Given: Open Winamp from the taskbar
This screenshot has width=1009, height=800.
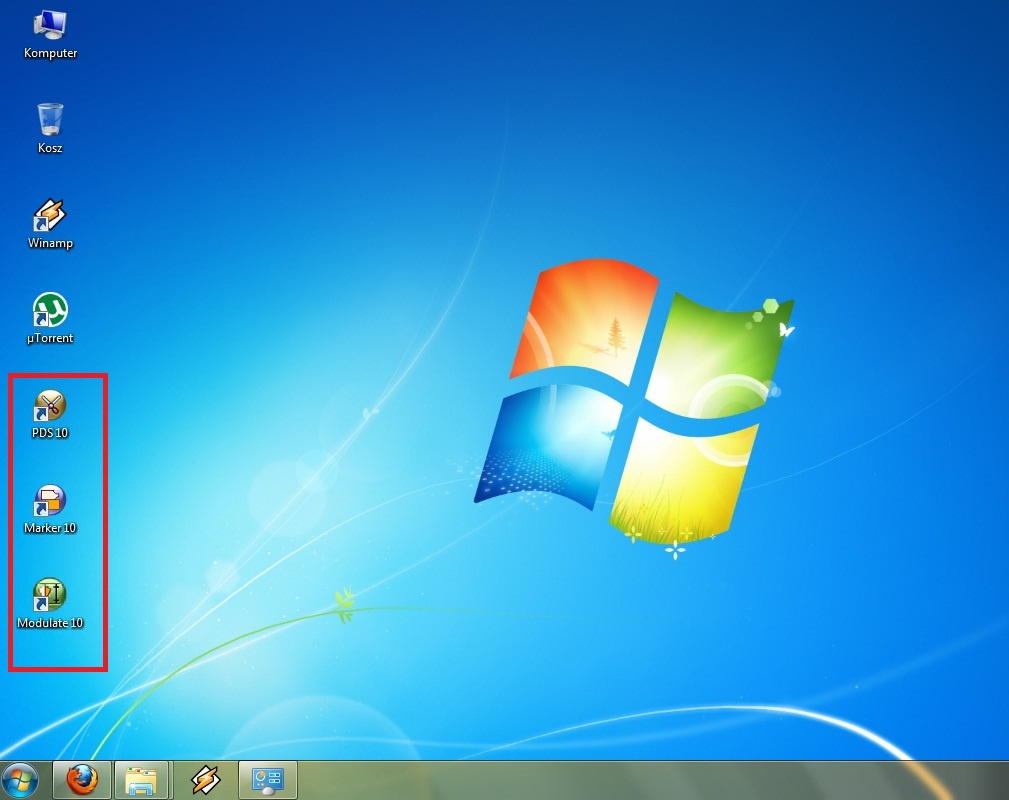Looking at the screenshot, I should (205, 780).
